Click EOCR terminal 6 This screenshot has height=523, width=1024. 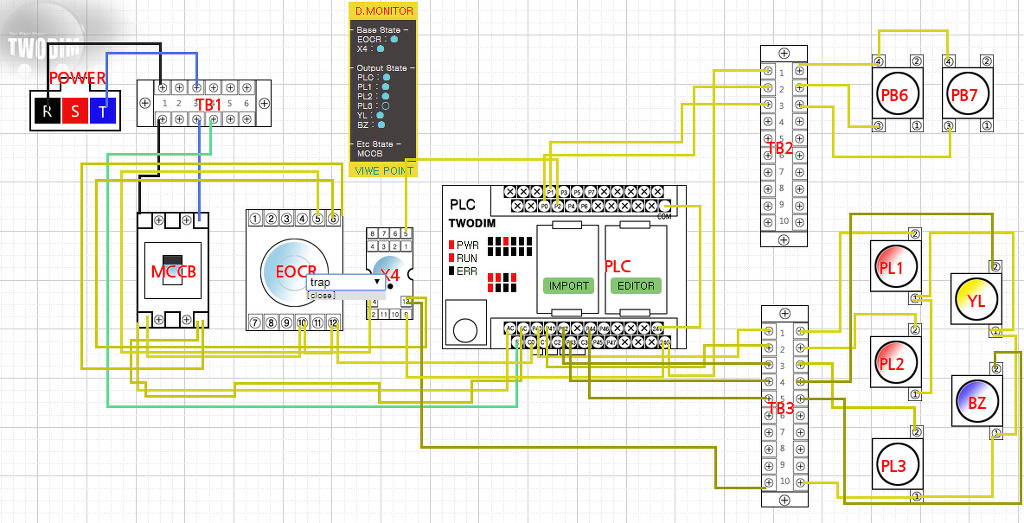pos(333,218)
